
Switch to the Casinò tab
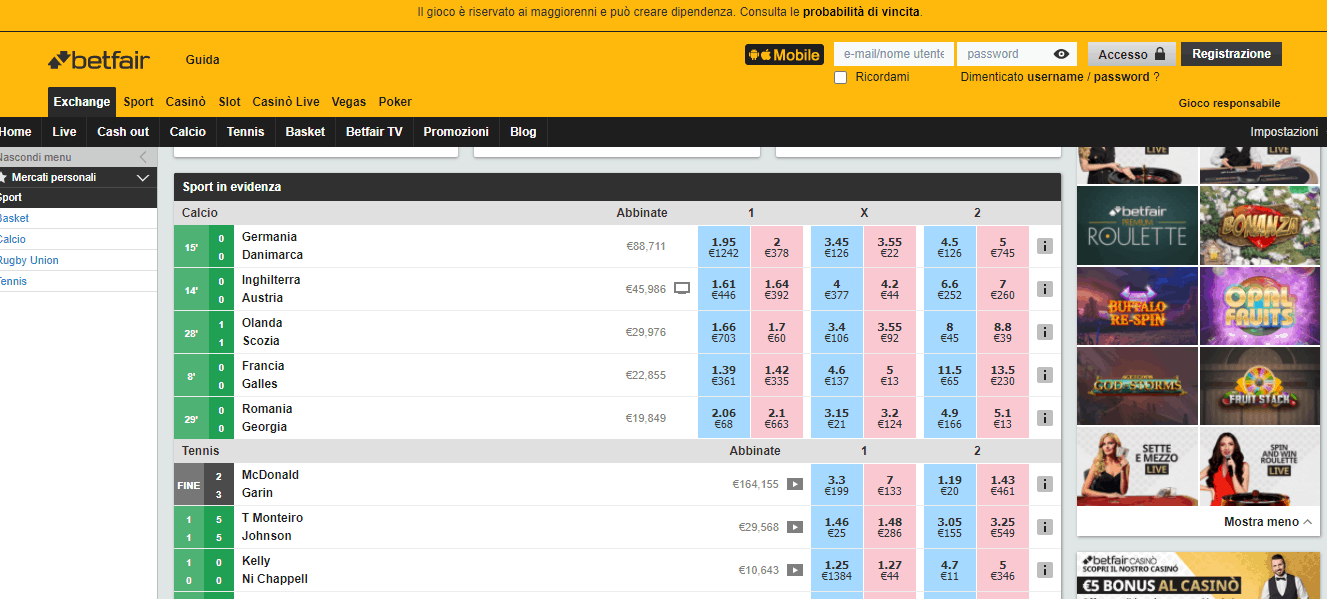pos(185,102)
